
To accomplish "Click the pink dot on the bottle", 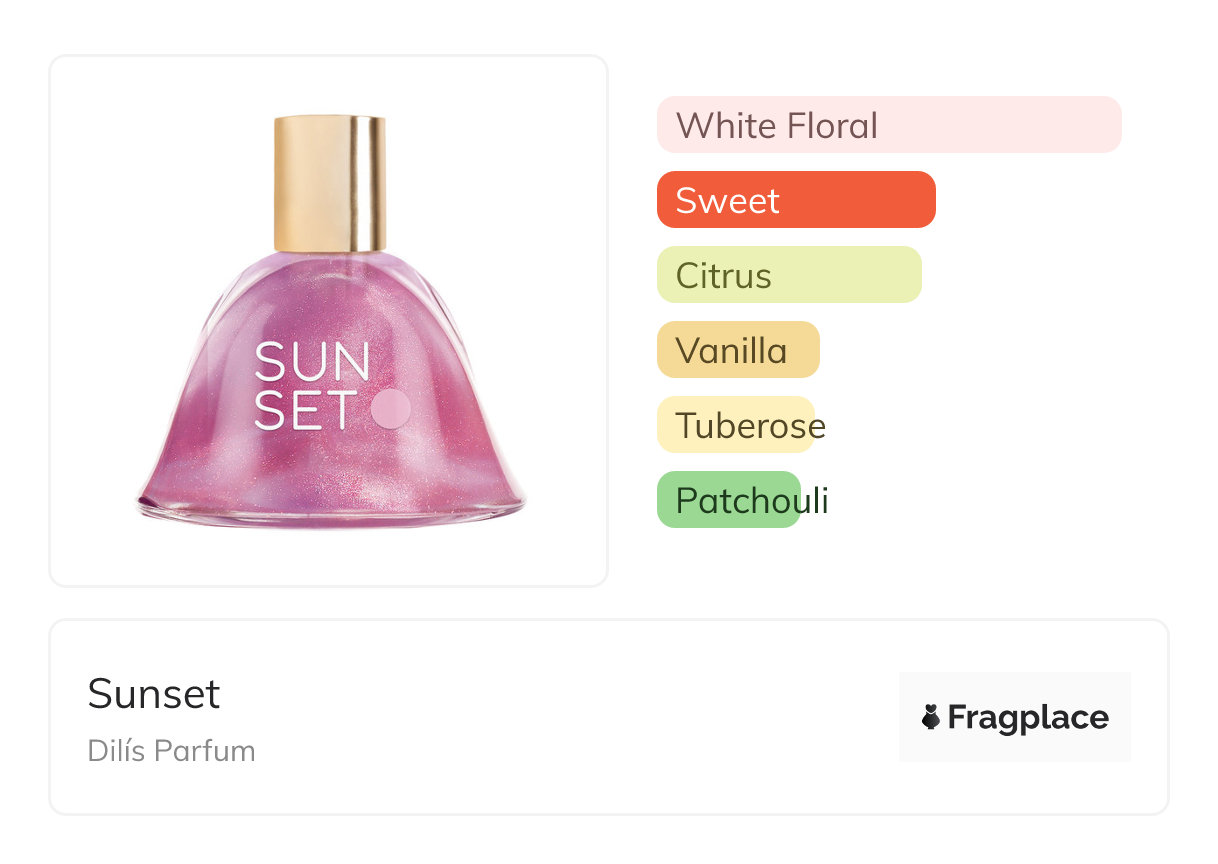I will coord(390,408).
